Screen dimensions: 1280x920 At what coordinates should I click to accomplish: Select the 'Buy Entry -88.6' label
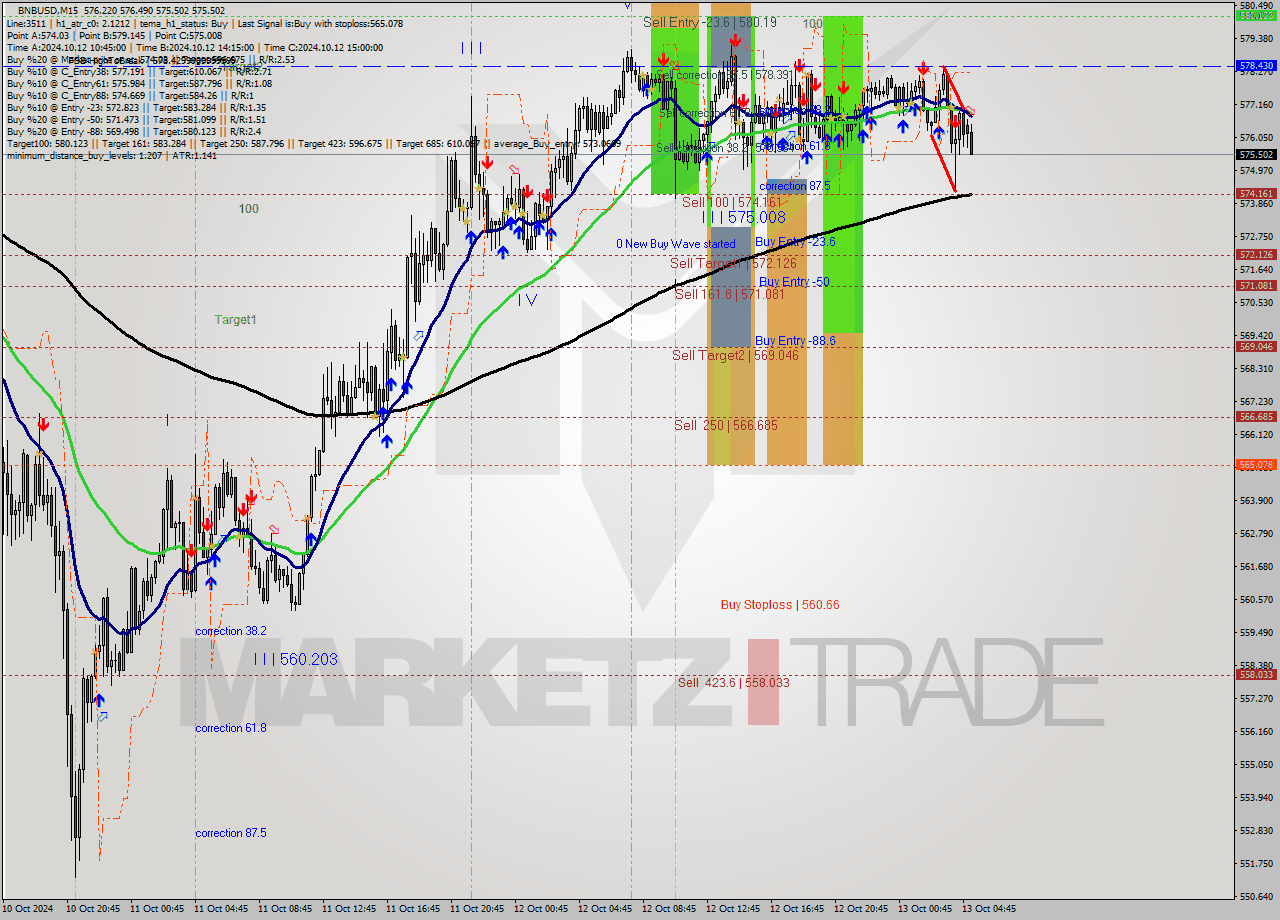(x=795, y=341)
